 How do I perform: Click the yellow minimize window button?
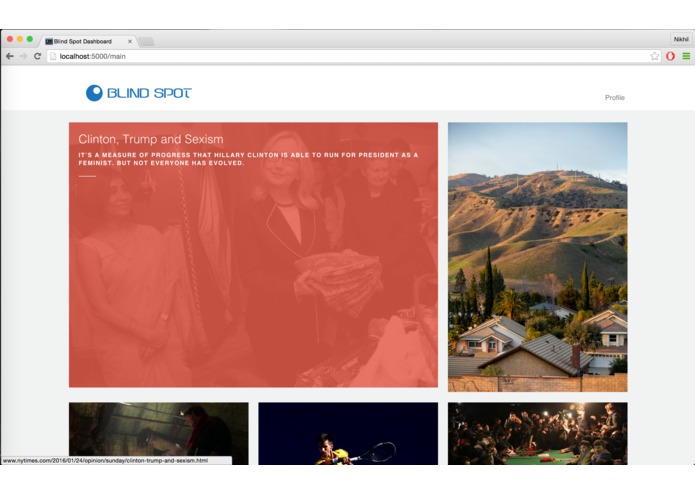20,39
